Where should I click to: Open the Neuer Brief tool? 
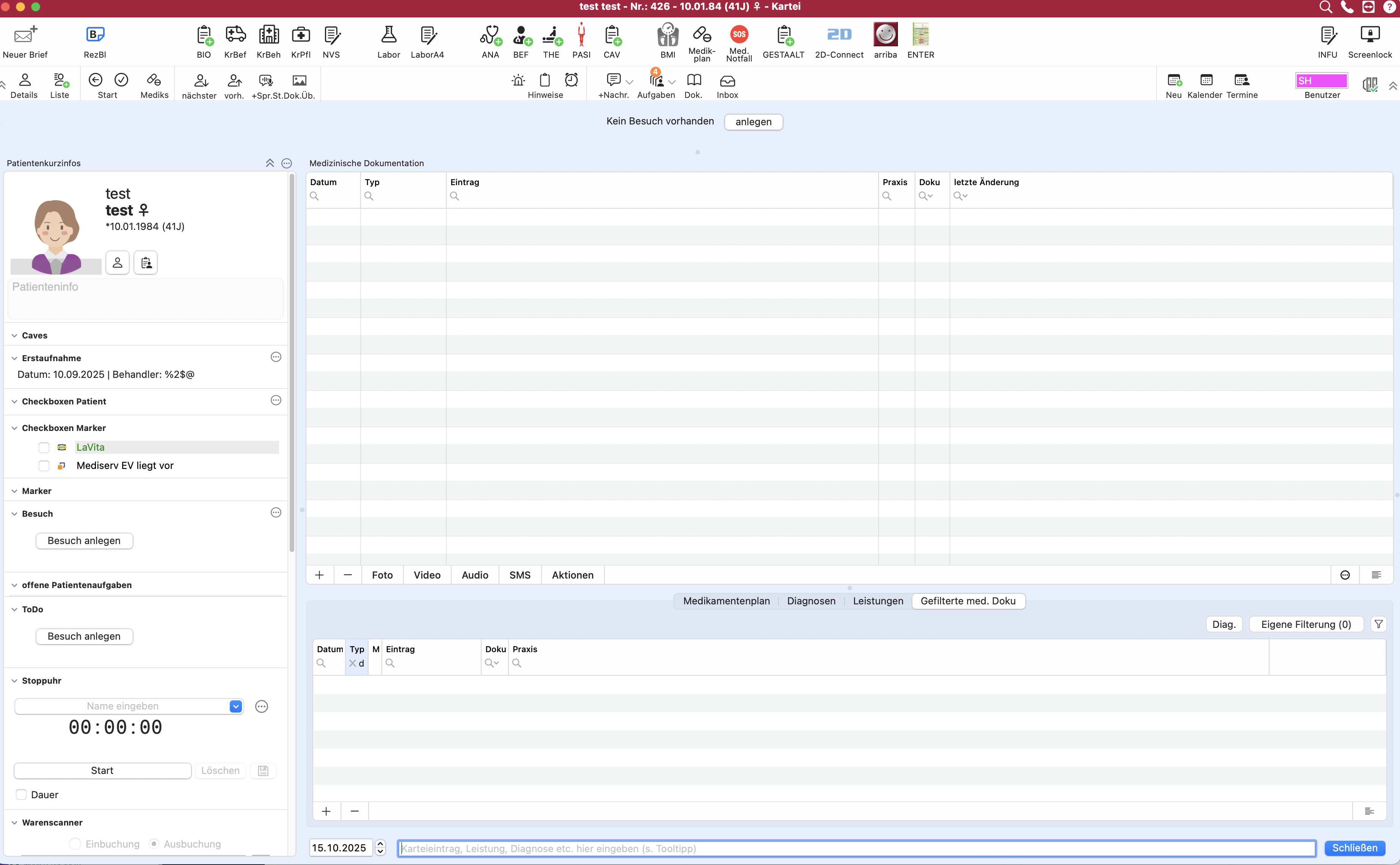point(25,41)
